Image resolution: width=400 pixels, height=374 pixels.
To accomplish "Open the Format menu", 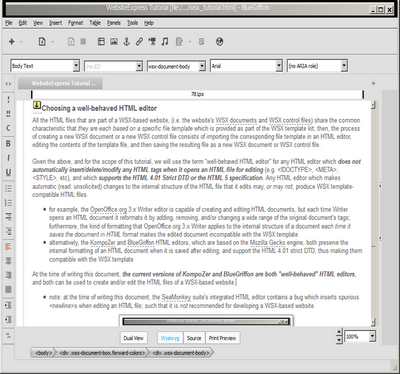I will 75,23.
